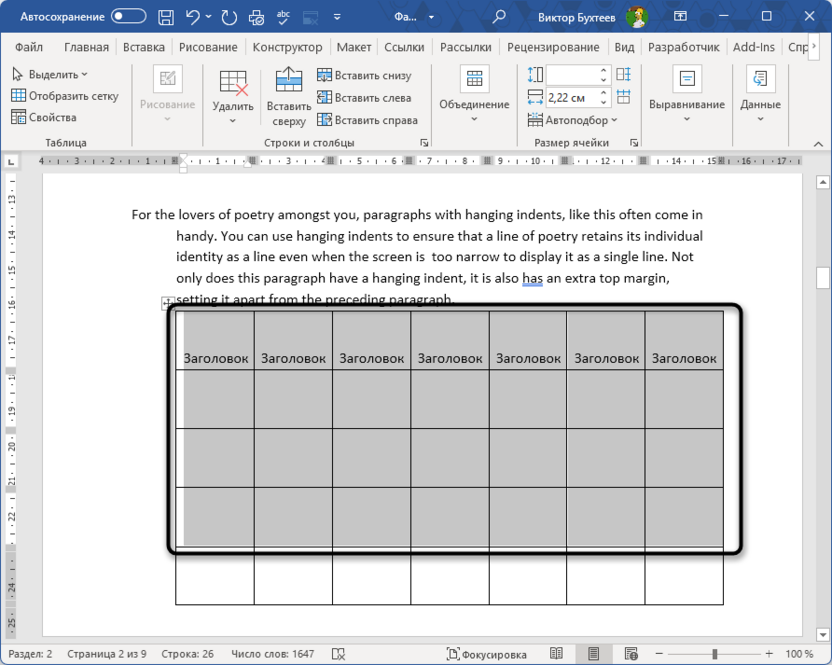Zoom in with the plus button
This screenshot has width=832, height=665.
tap(769, 654)
